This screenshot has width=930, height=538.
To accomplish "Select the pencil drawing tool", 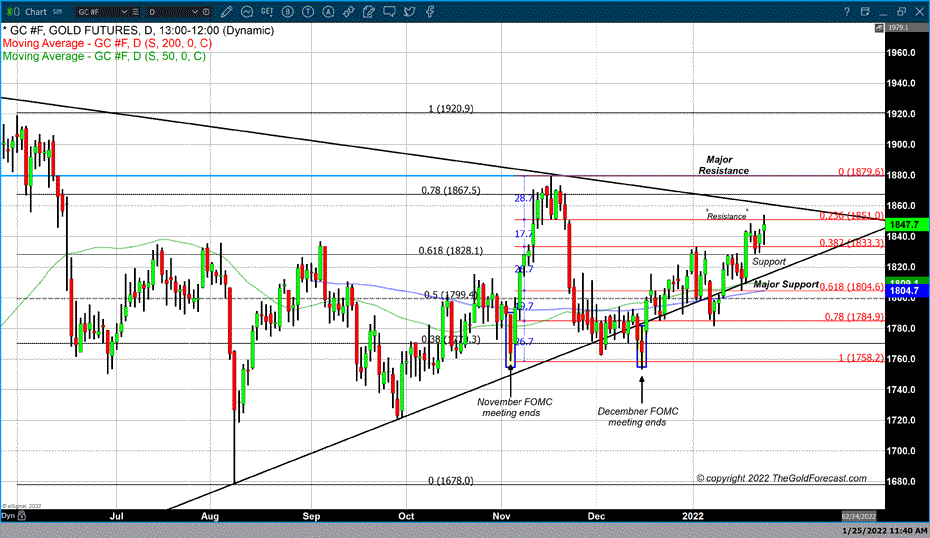I will click(227, 11).
